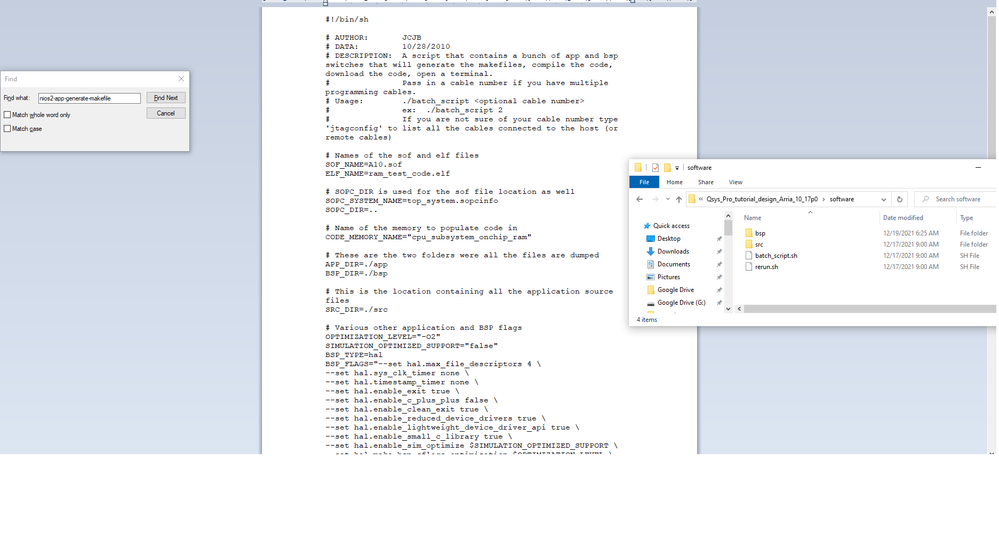Viewport: 999px width, 537px height.
Task: Refresh the software folder view
Action: (x=900, y=199)
